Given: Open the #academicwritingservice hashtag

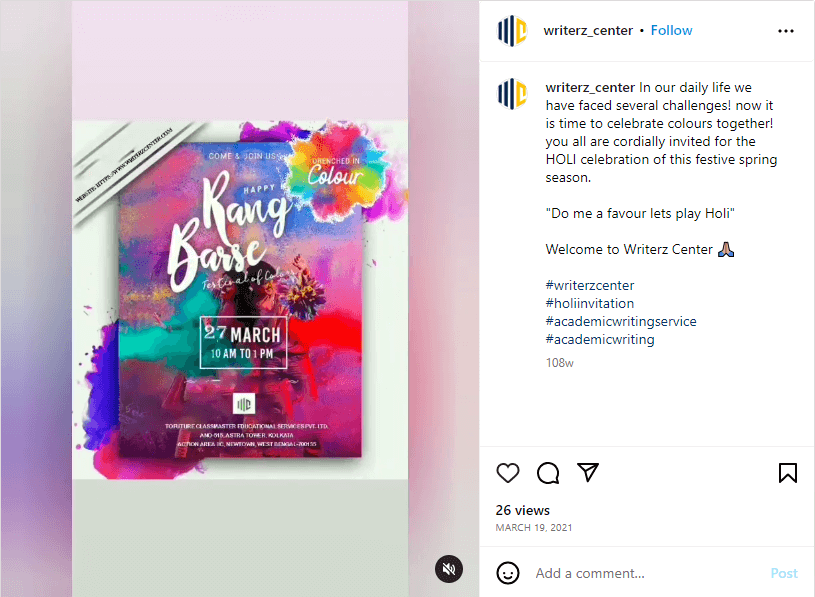Looking at the screenshot, I should [x=621, y=322].
